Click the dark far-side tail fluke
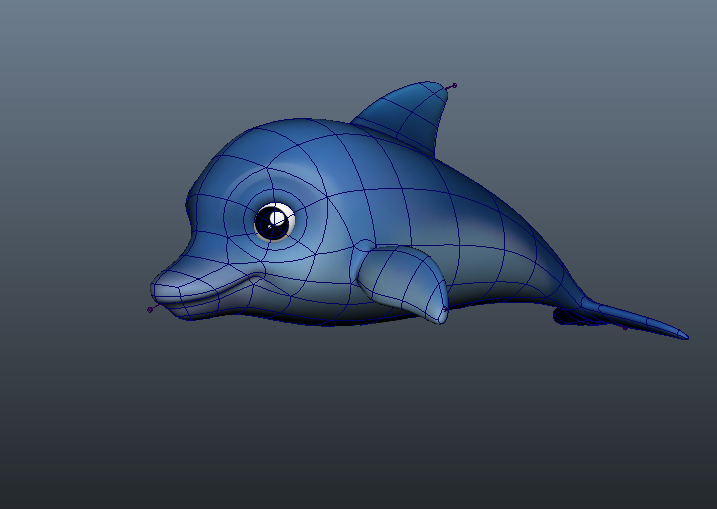 (574, 317)
